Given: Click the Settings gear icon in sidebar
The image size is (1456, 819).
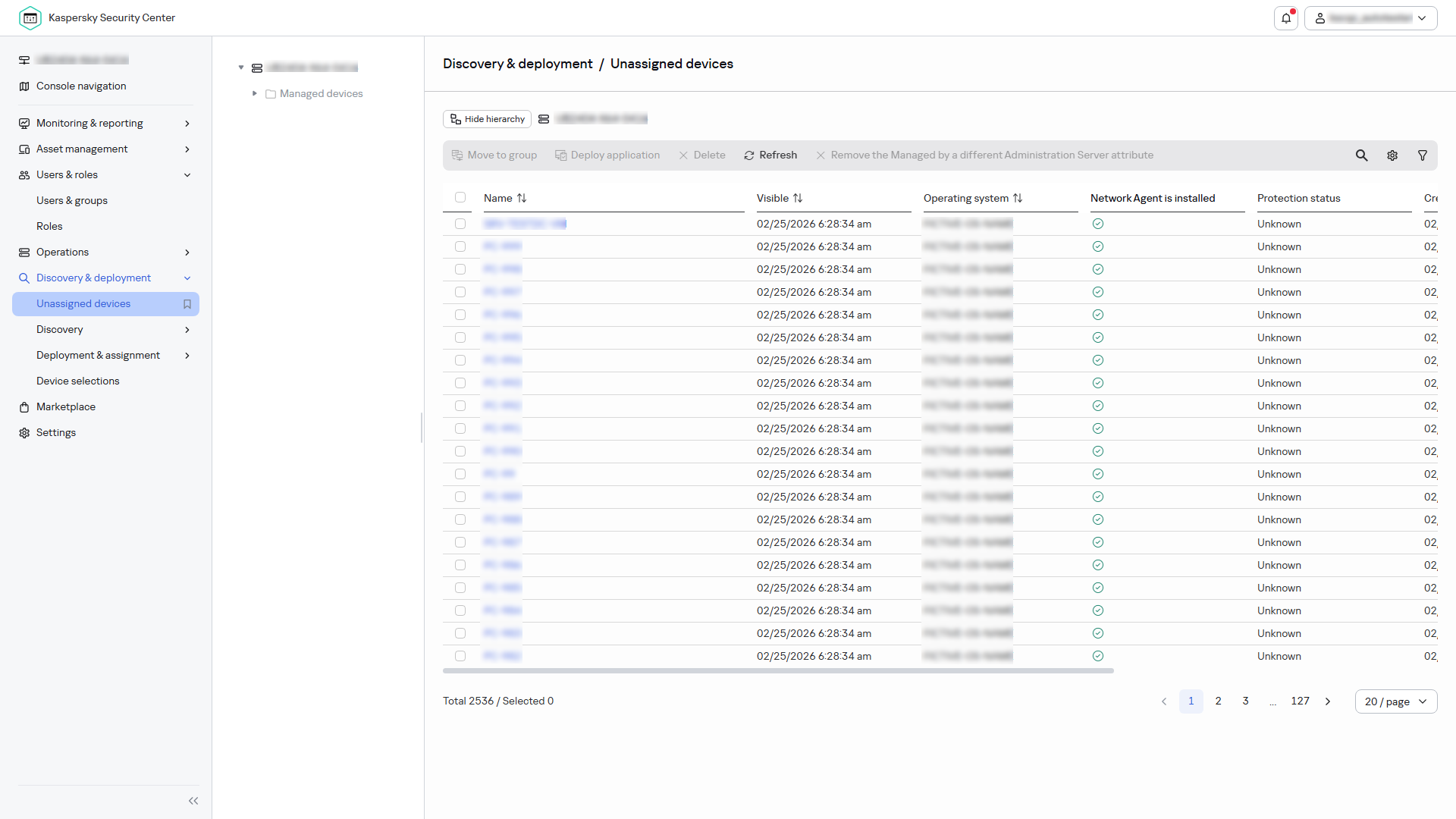Looking at the screenshot, I should point(24,433).
